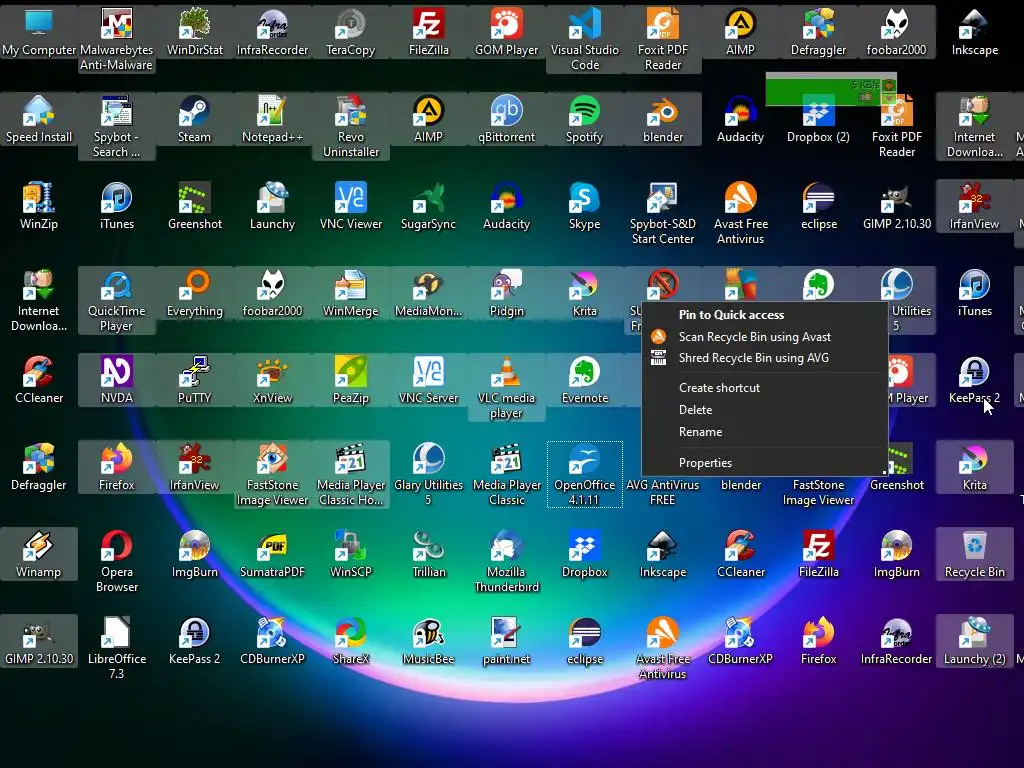Image resolution: width=1024 pixels, height=768 pixels.
Task: Open the Pidgin messenger icon
Action: tap(506, 293)
